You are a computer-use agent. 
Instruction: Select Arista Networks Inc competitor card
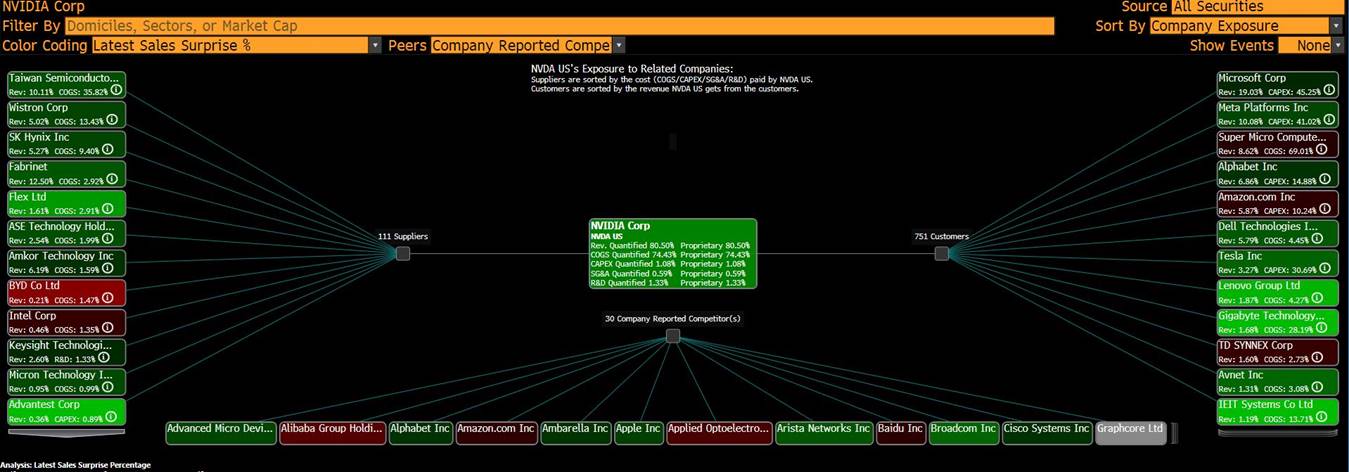point(825,432)
